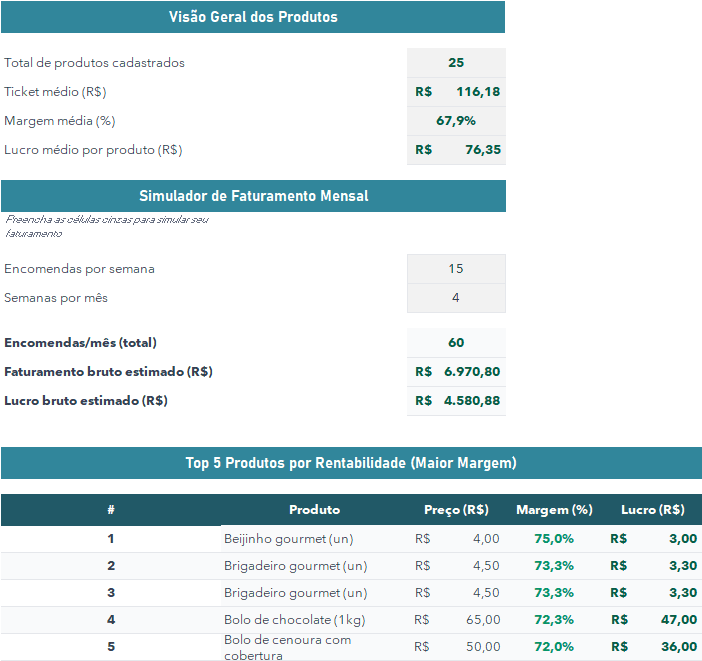Image resolution: width=702 pixels, height=661 pixels.
Task: Click the 'Semanas por mês' label
Action: click(x=56, y=298)
